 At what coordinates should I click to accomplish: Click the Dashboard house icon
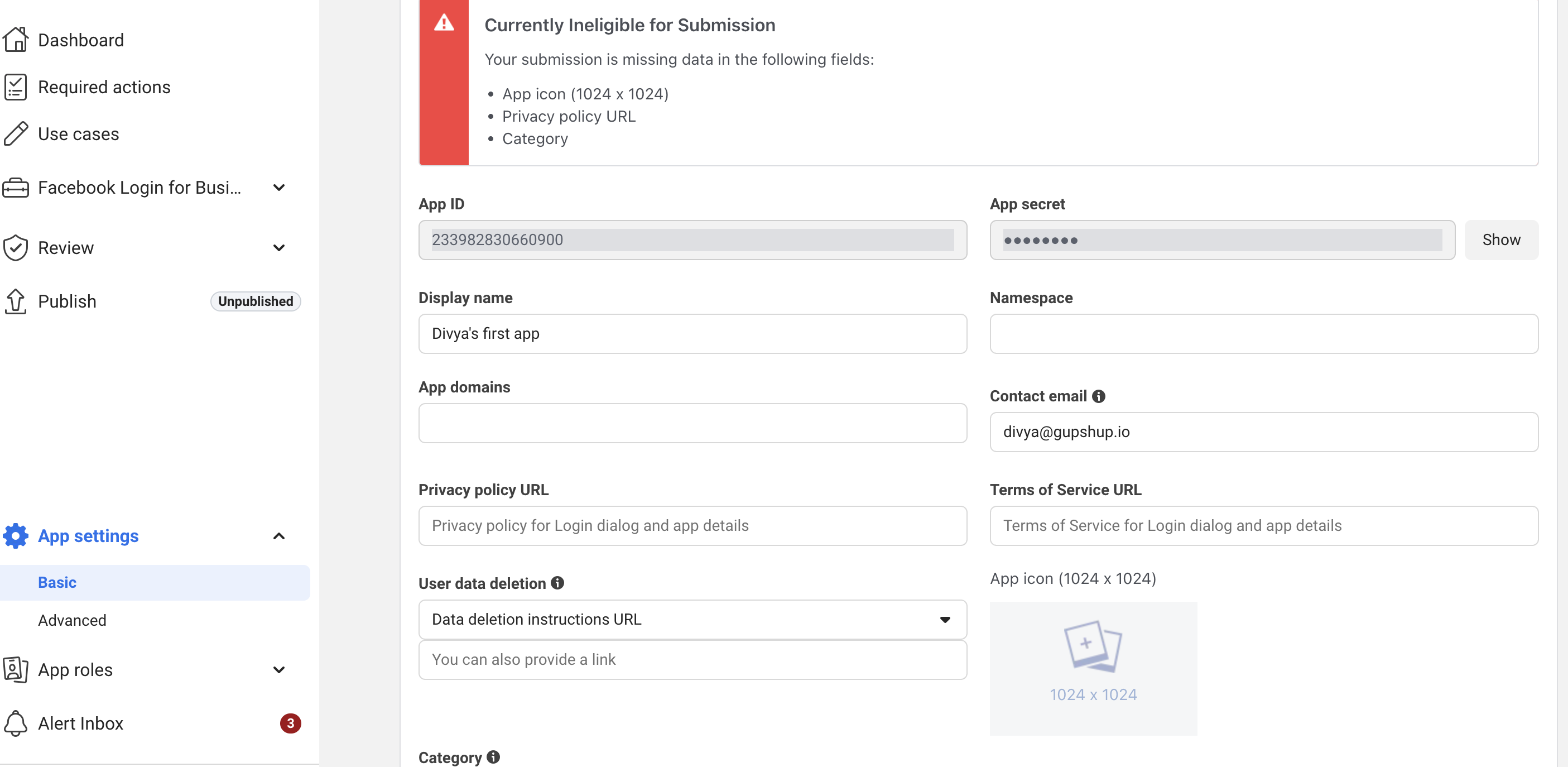(16, 40)
